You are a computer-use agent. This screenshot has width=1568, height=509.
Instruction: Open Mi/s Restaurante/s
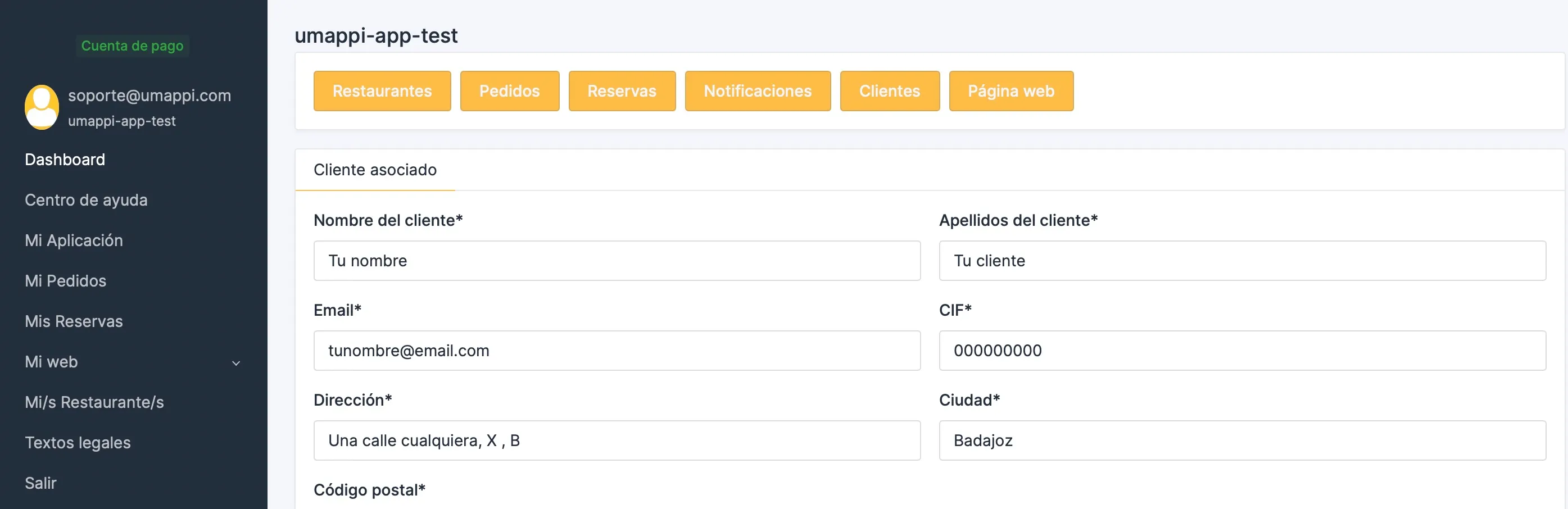(x=94, y=402)
